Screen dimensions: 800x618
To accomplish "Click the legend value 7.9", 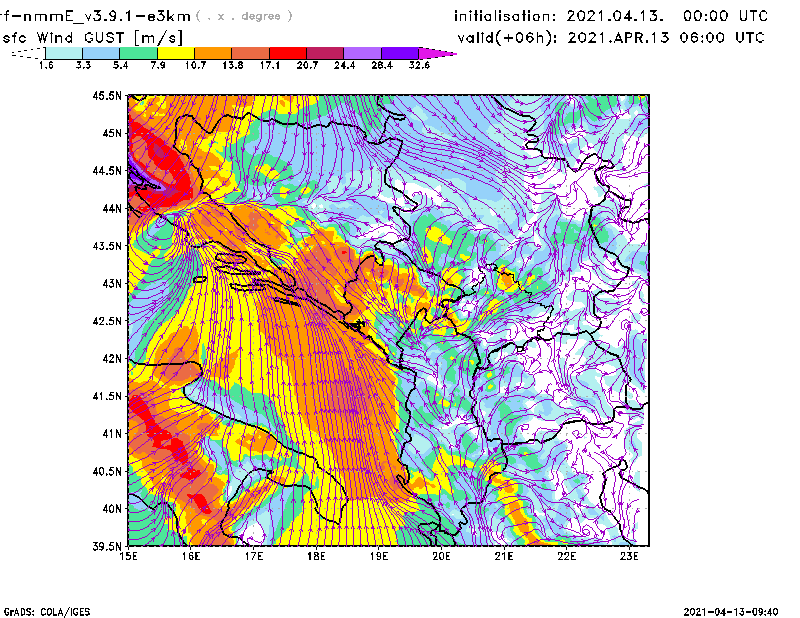I will [x=158, y=65].
